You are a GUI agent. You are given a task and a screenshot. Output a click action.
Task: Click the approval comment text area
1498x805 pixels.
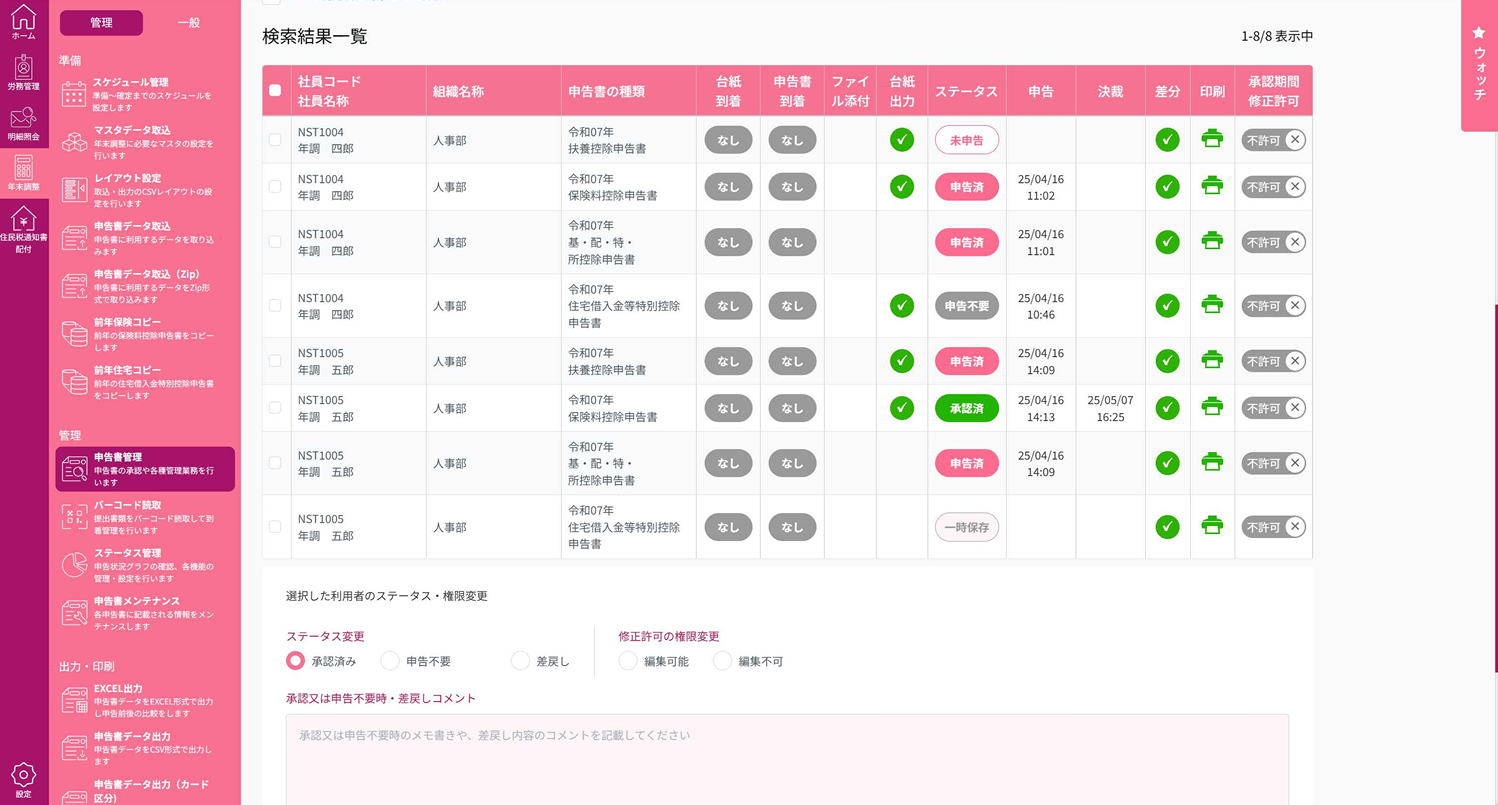[x=785, y=755]
